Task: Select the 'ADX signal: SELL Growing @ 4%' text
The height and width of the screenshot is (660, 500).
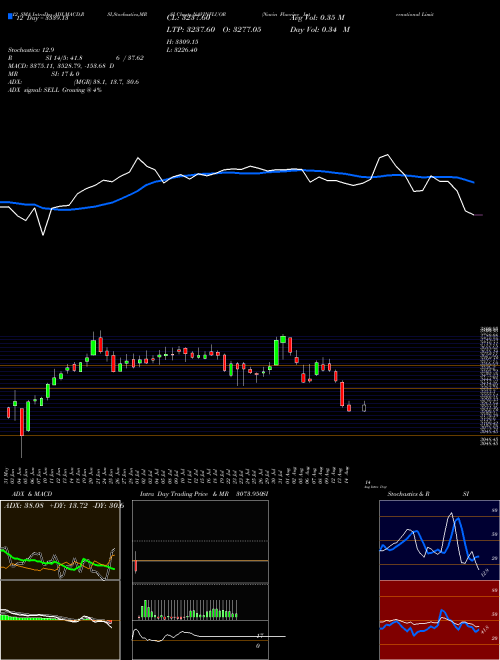Action: pos(55,90)
